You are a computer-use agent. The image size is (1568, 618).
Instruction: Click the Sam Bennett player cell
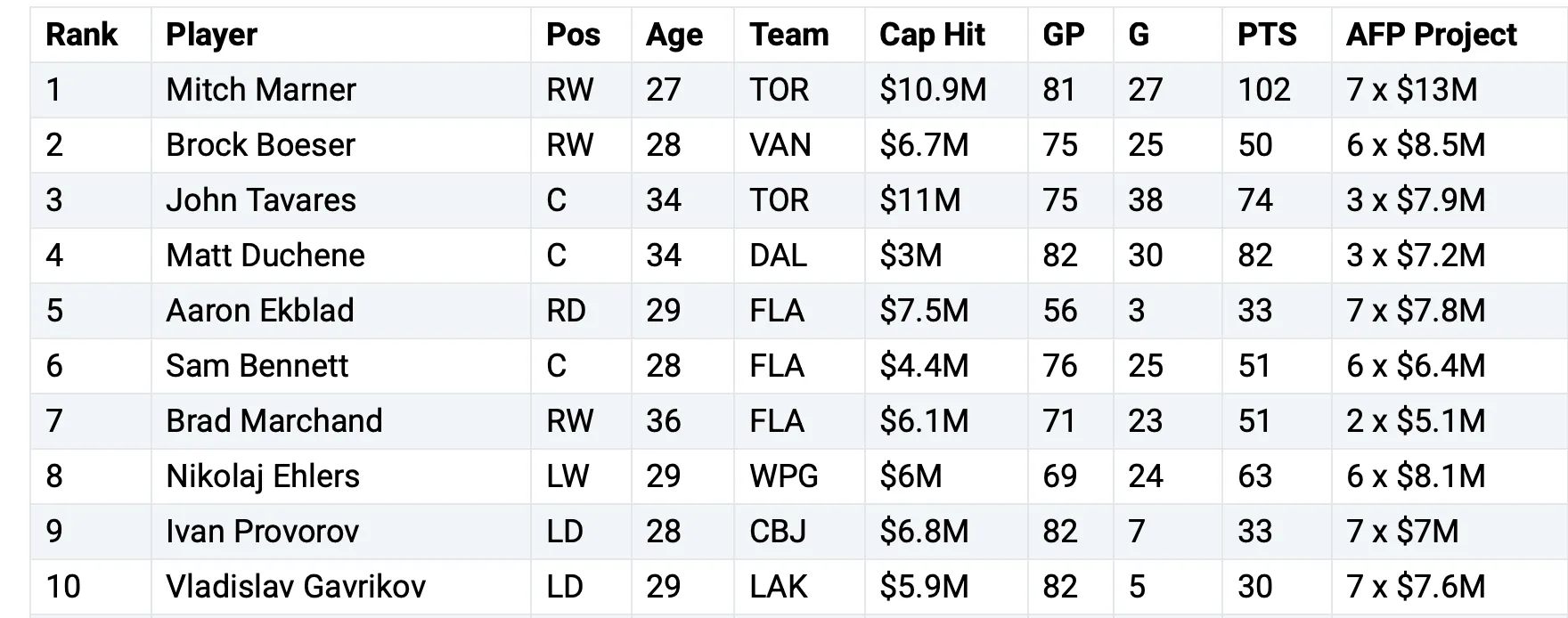(257, 366)
